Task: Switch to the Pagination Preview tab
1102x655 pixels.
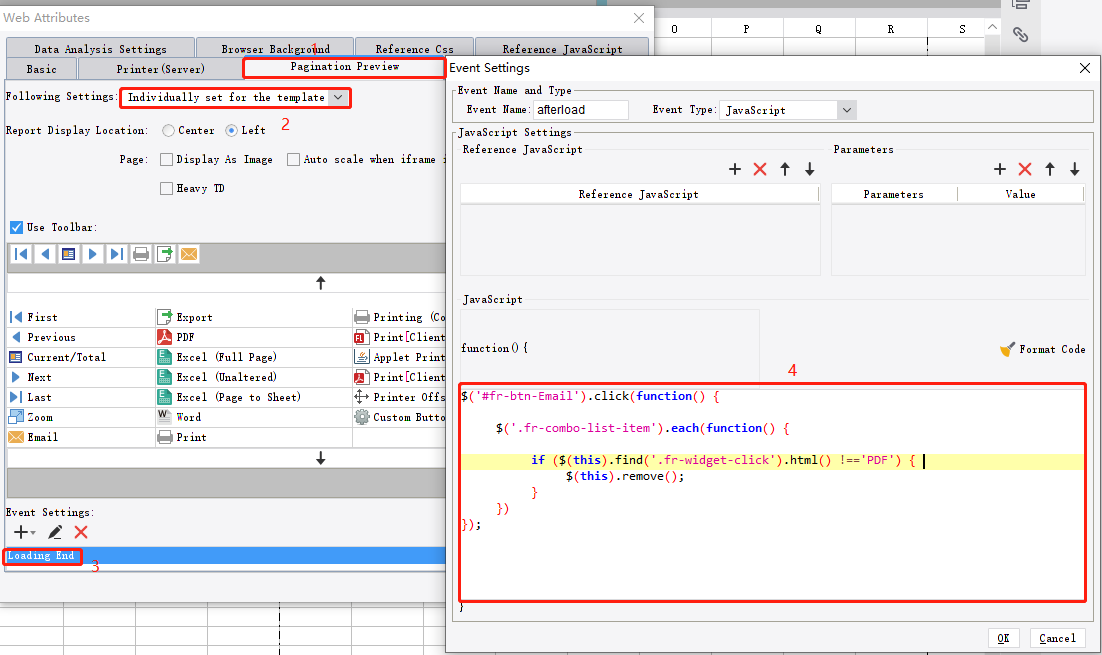Action: 344,67
